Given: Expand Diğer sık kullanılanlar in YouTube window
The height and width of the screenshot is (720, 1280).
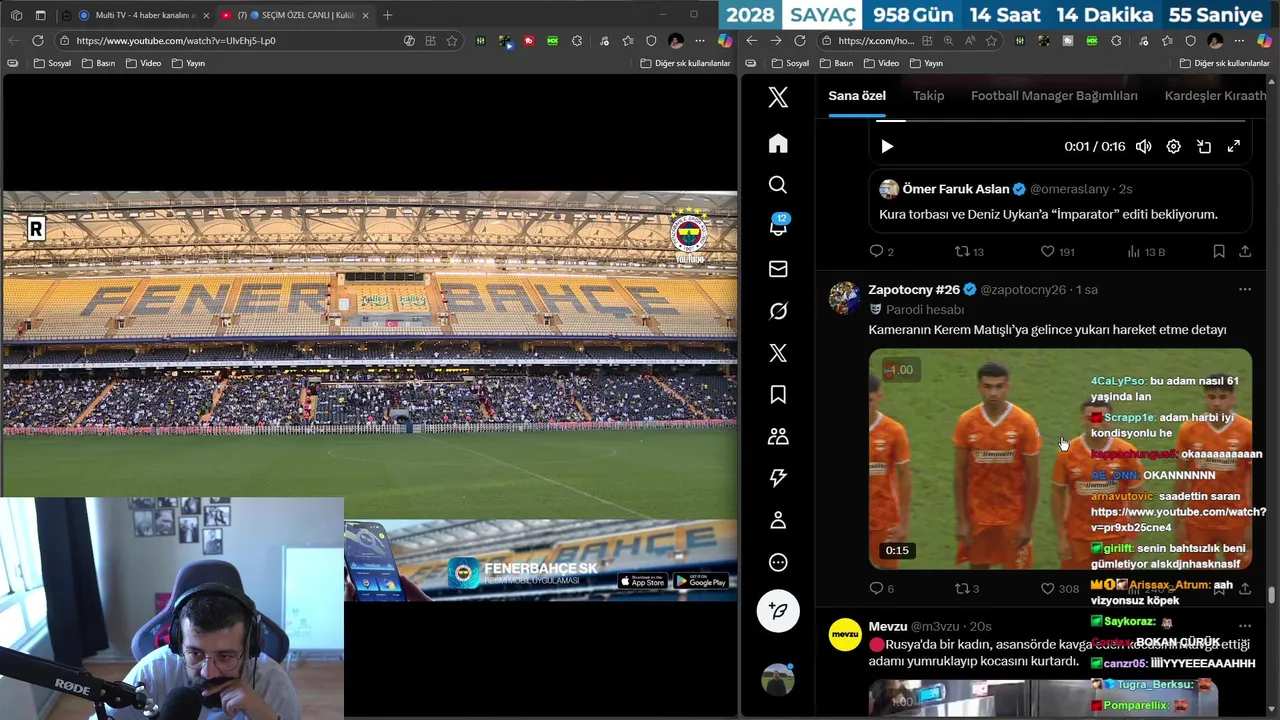Looking at the screenshot, I should point(685,63).
